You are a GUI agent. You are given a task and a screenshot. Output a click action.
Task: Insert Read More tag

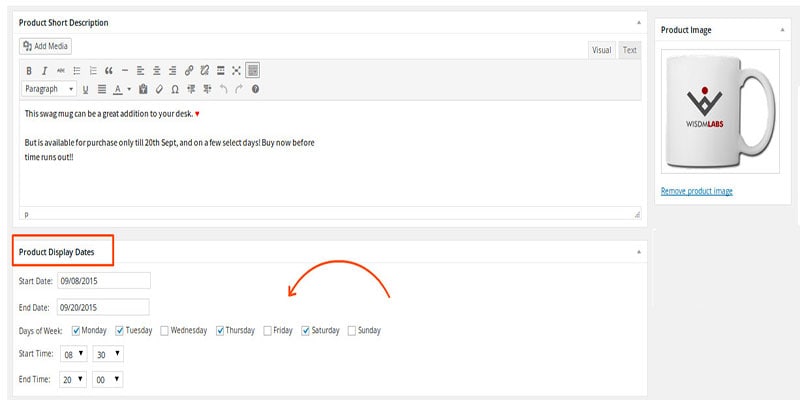tap(220, 71)
